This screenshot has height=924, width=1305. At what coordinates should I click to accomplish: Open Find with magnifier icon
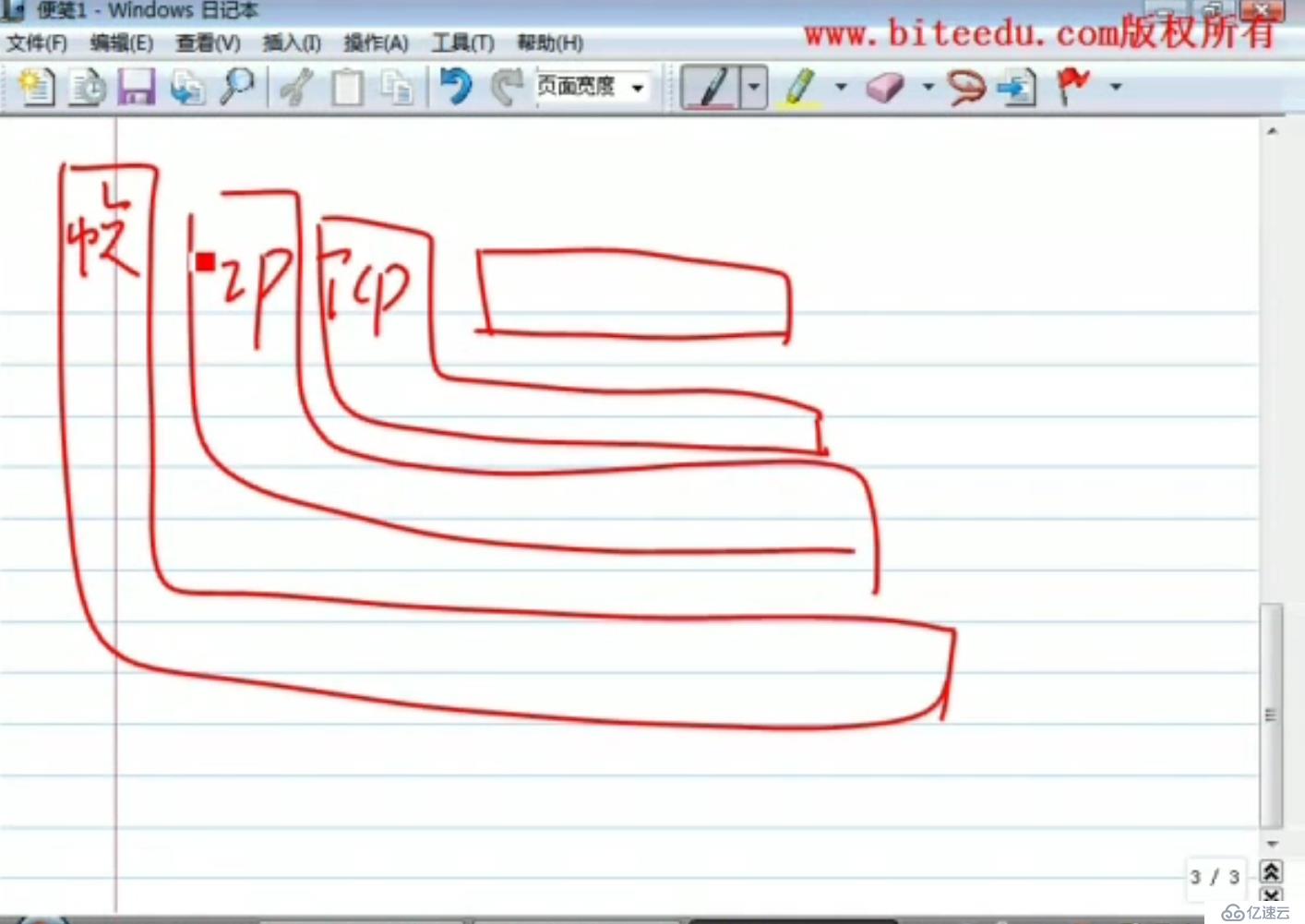click(x=237, y=87)
